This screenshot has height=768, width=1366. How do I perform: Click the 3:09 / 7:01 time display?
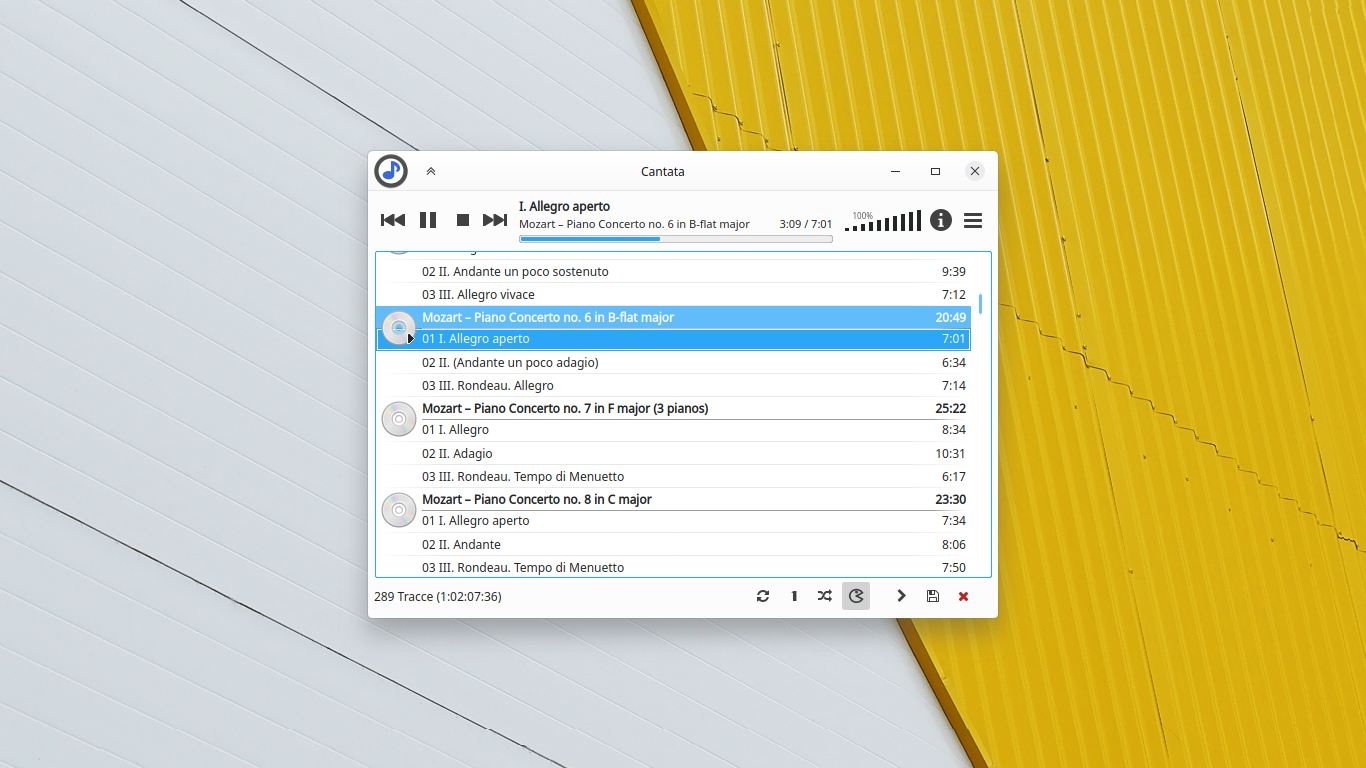point(805,224)
